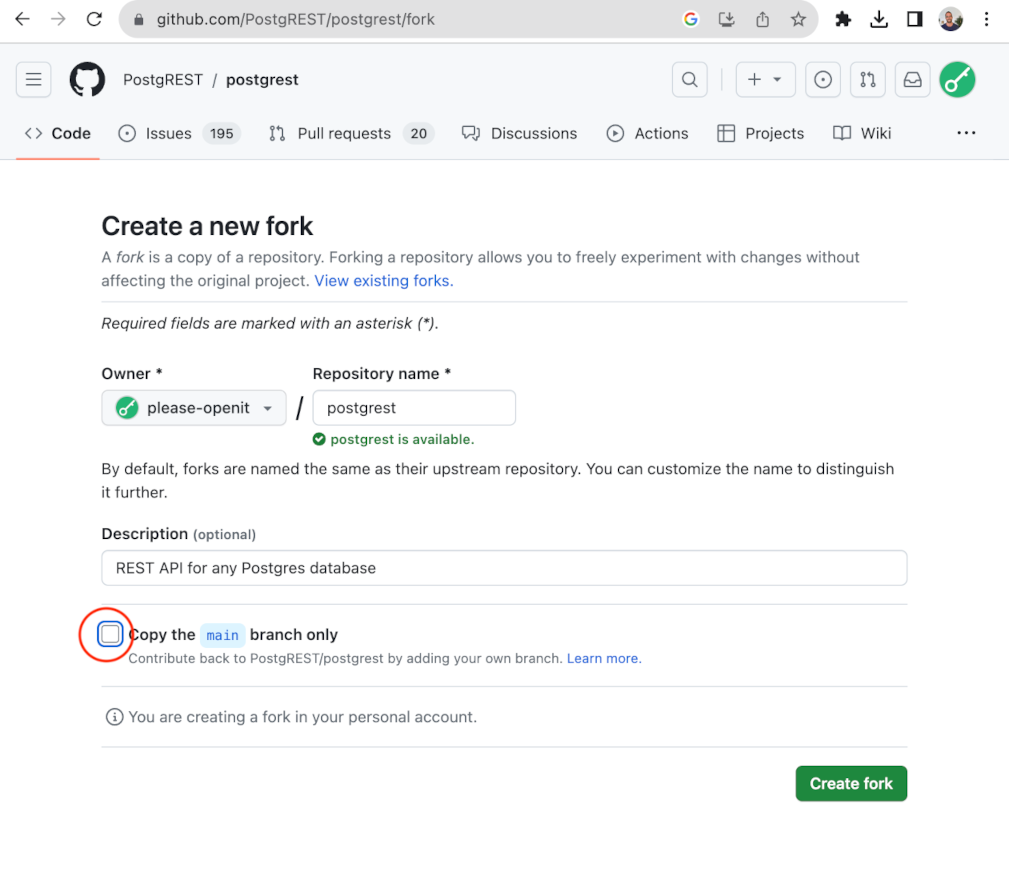Click the Create fork button
The image size is (1009, 896).
pyautogui.click(x=851, y=783)
